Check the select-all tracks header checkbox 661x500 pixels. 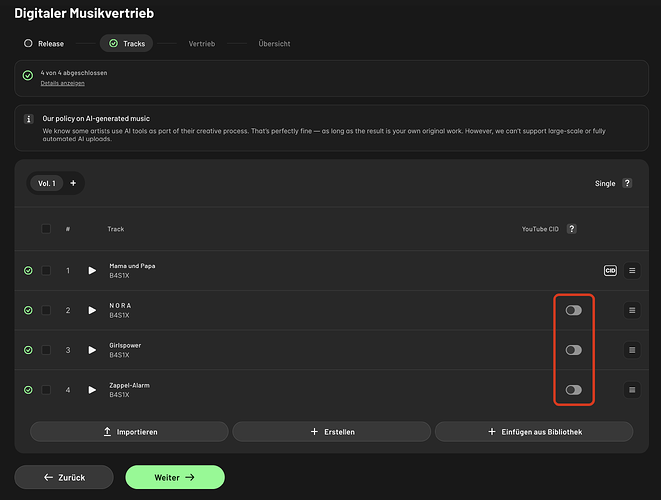(x=46, y=229)
